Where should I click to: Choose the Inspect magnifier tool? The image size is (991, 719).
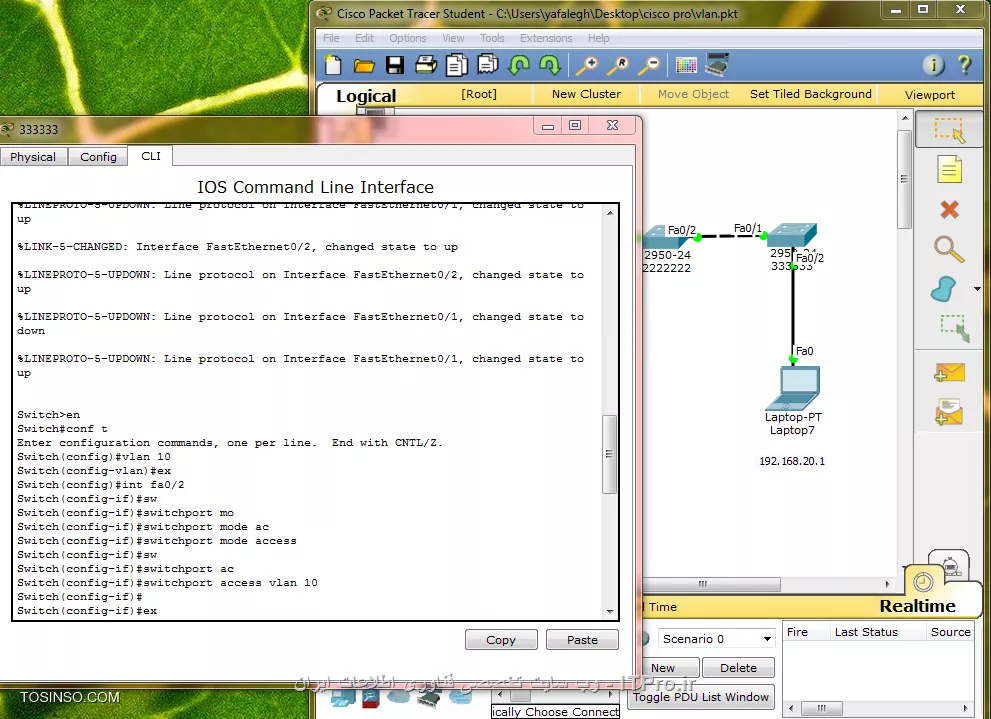pos(949,249)
